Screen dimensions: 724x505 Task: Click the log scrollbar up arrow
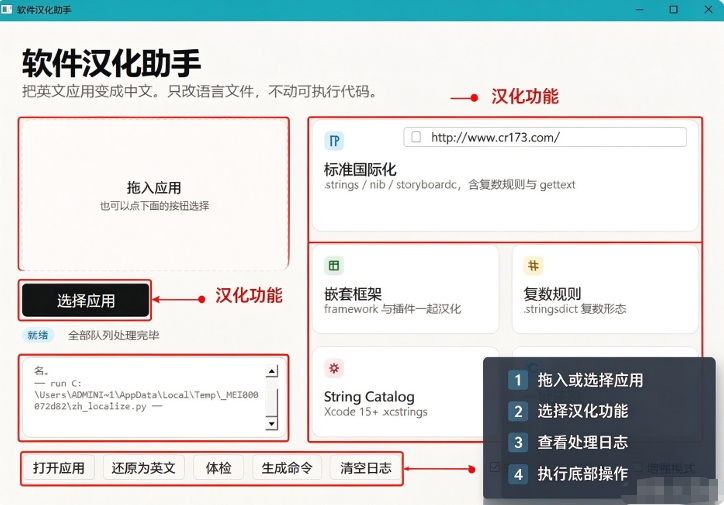(x=272, y=371)
